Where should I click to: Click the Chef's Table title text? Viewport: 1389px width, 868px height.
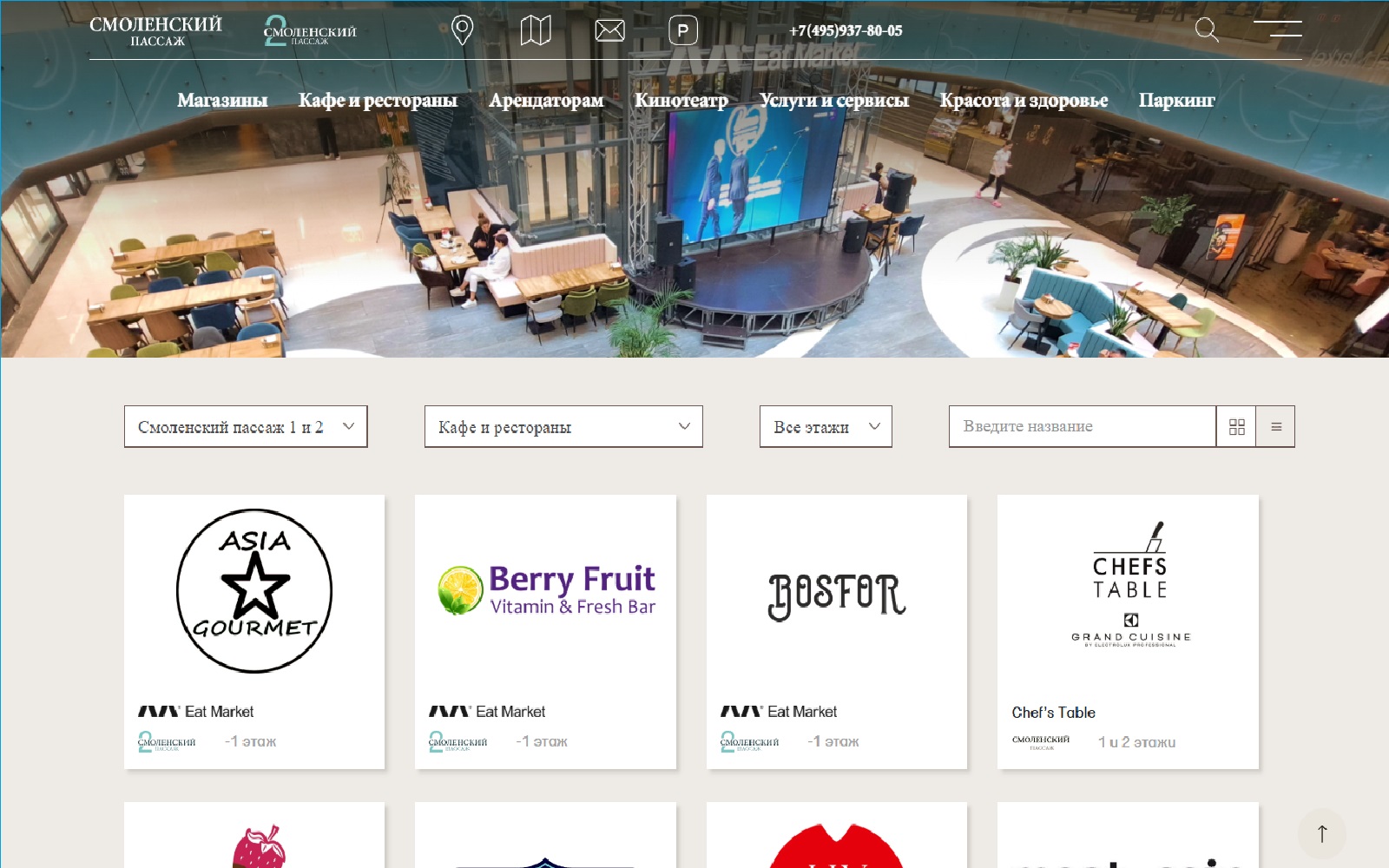(1053, 713)
